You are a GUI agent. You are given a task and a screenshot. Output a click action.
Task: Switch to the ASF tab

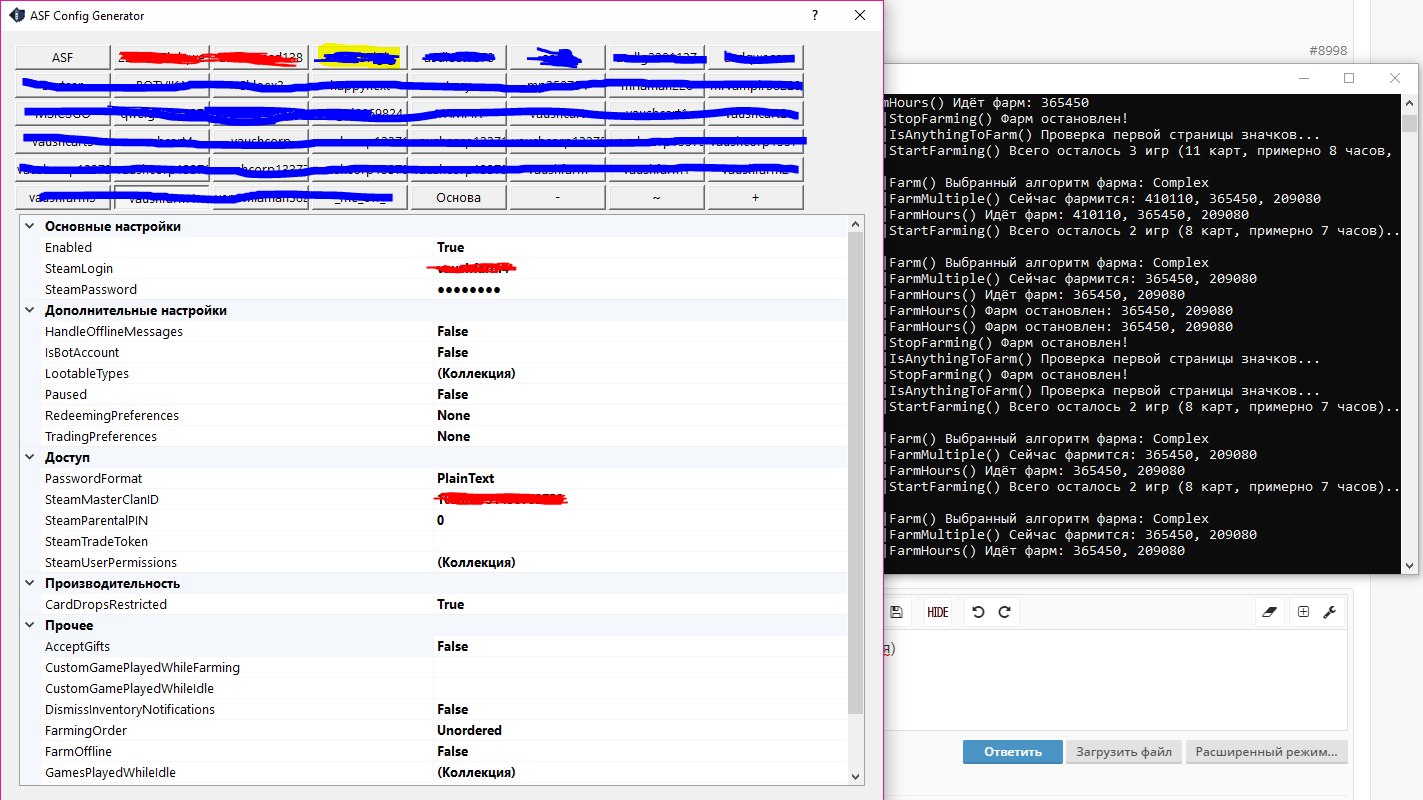[x=63, y=57]
